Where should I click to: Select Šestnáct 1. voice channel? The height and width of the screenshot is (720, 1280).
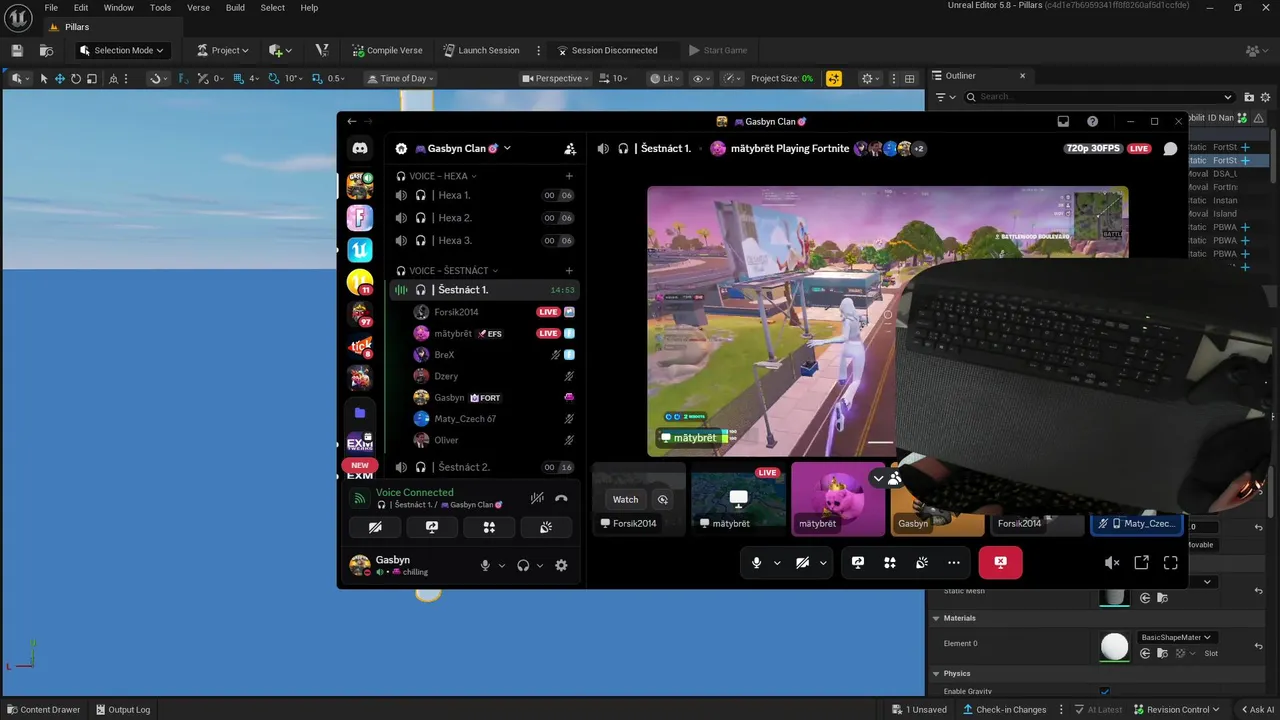click(484, 290)
